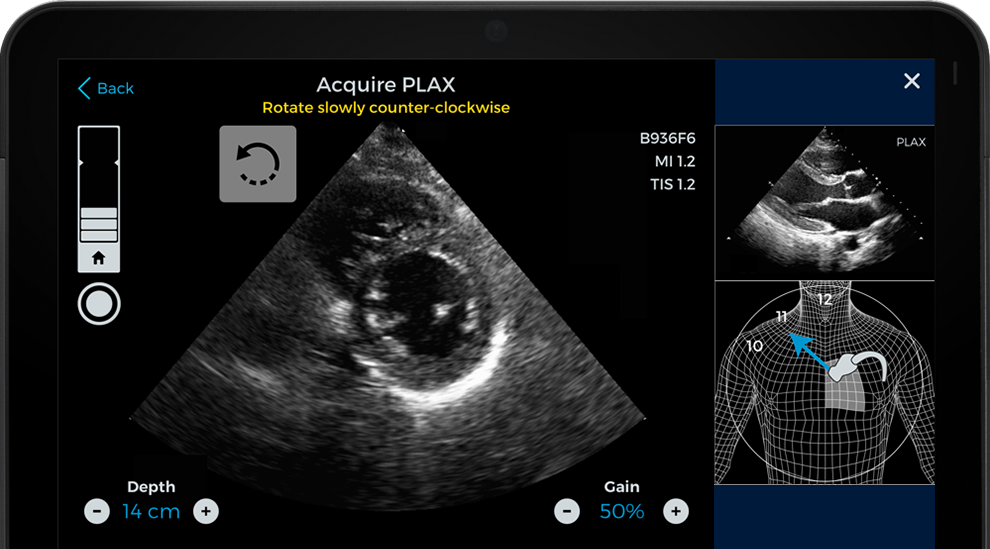Go back using the Back link
Viewport: 990px width, 549px height.
[x=106, y=88]
